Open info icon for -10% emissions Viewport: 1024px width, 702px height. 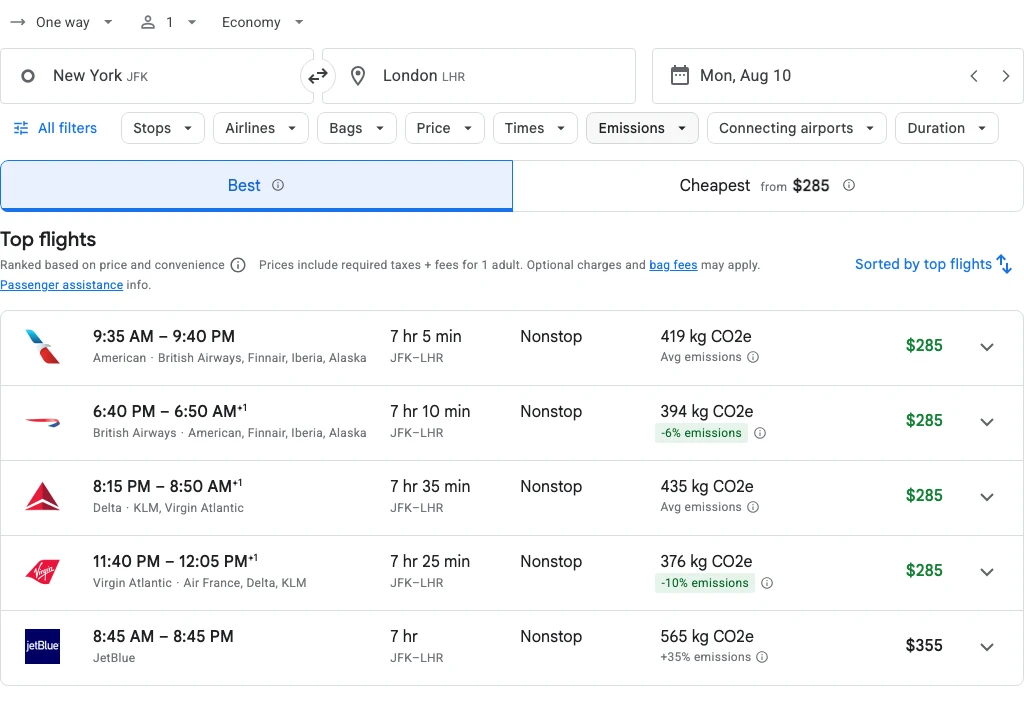tap(767, 583)
